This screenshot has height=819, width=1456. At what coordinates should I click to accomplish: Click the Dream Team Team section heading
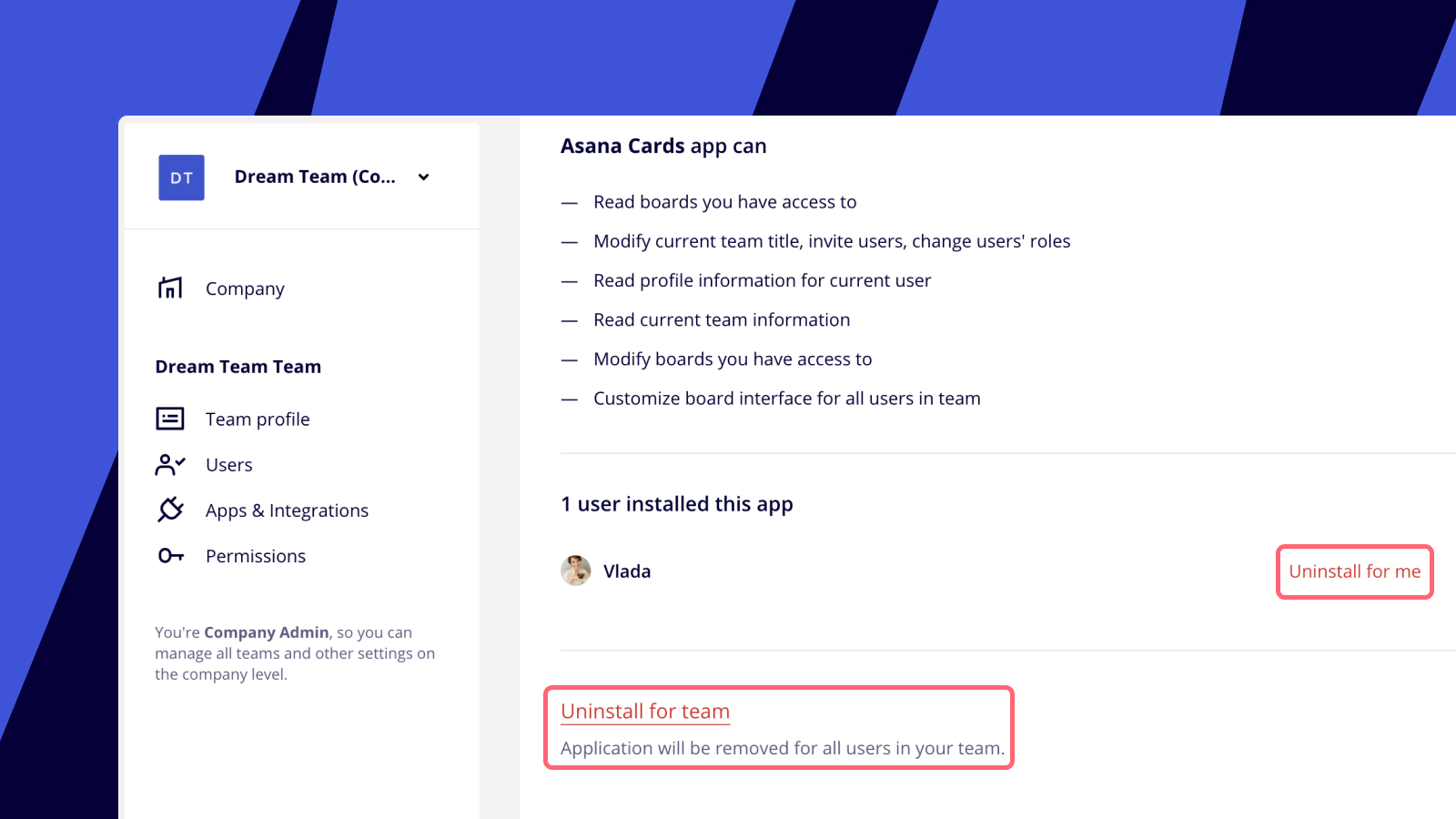[x=238, y=367]
